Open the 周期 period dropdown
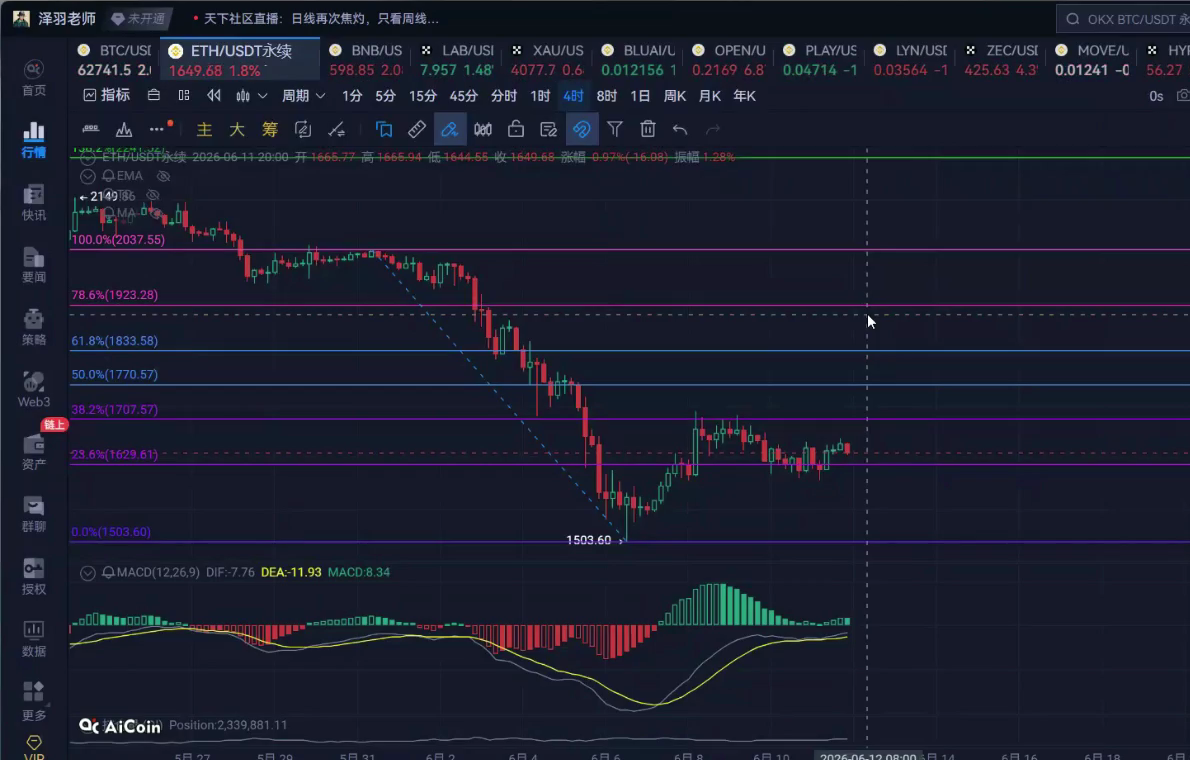This screenshot has height=760, width=1190. [x=304, y=96]
